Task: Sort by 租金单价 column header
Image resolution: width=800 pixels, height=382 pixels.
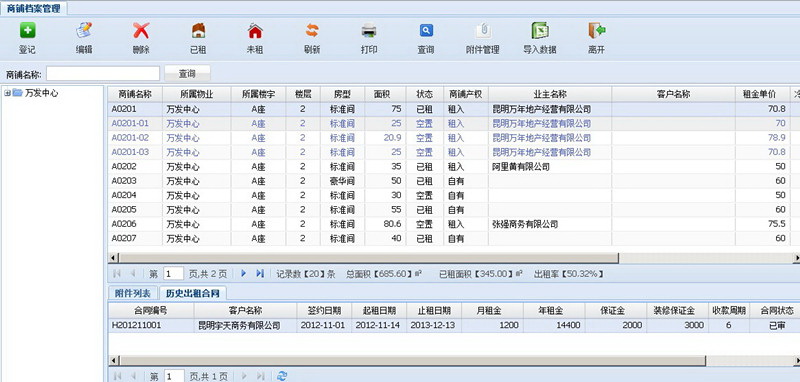Action: tap(763, 94)
